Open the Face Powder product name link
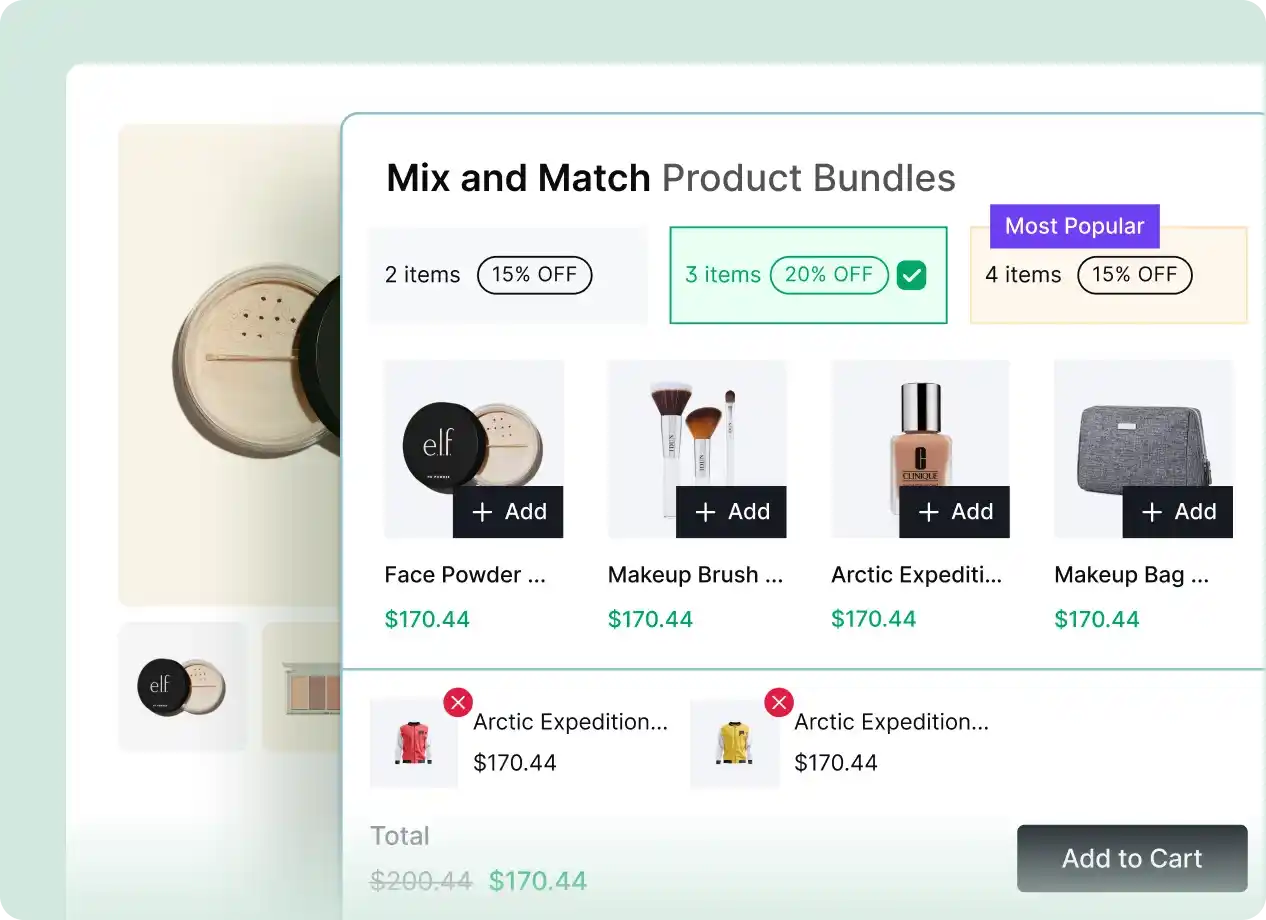 pyautogui.click(x=465, y=574)
